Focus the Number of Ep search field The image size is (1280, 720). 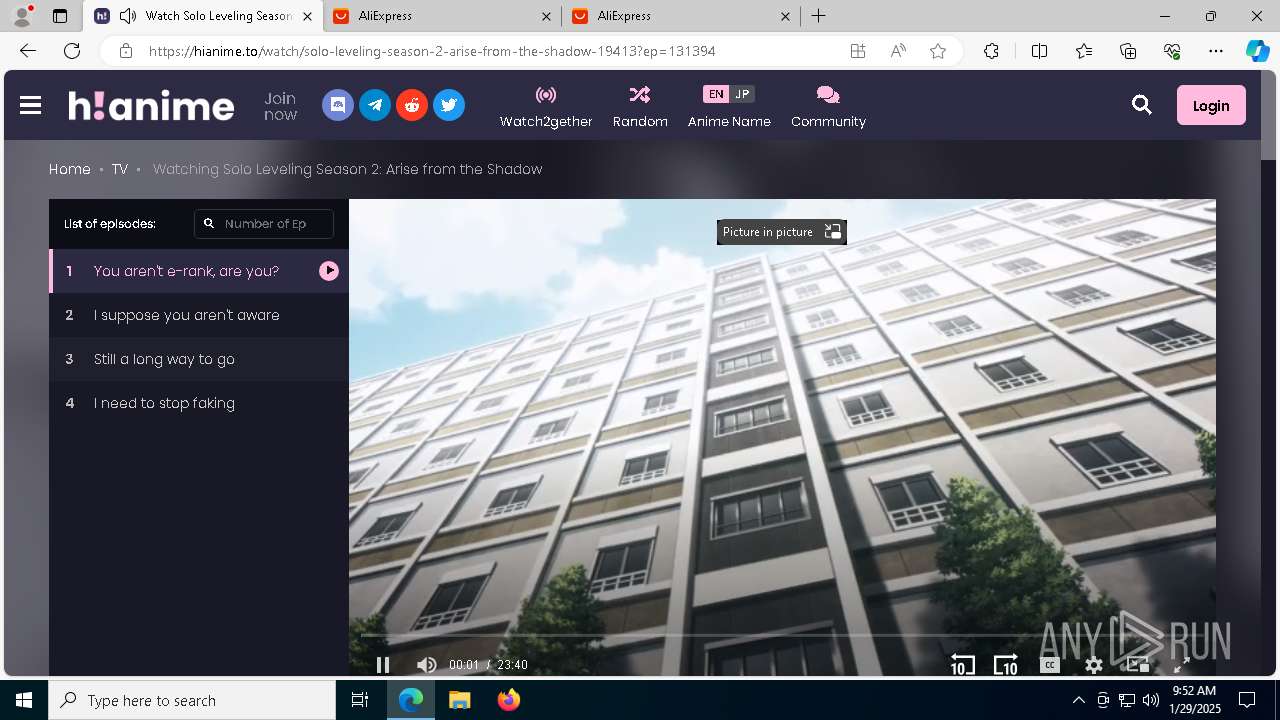pos(264,224)
